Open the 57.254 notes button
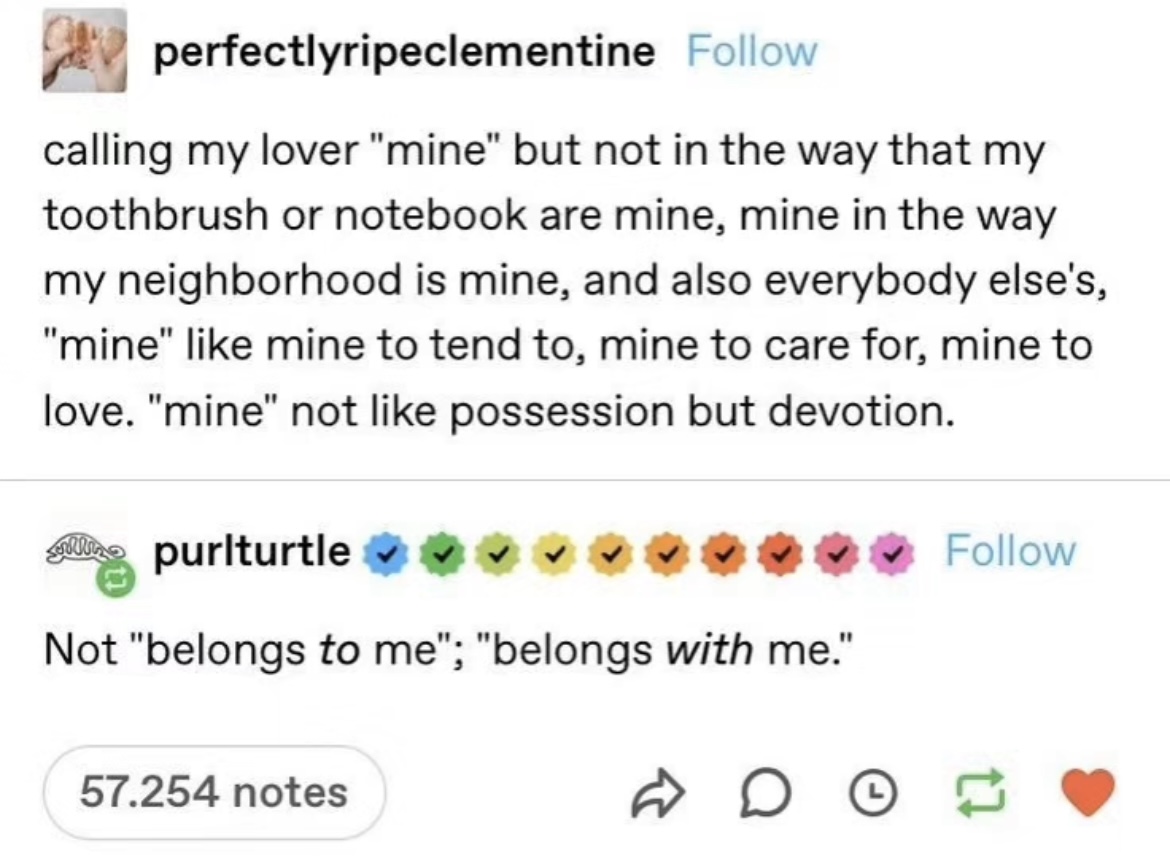The height and width of the screenshot is (862, 1170). coord(213,793)
